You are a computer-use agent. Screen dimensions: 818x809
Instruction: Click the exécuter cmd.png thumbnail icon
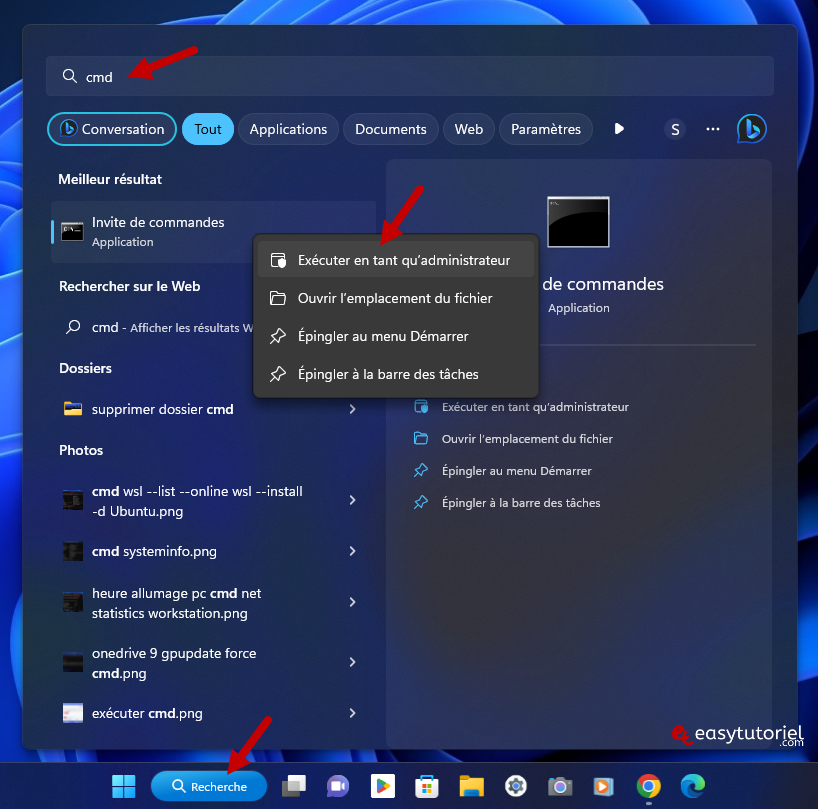(x=73, y=713)
